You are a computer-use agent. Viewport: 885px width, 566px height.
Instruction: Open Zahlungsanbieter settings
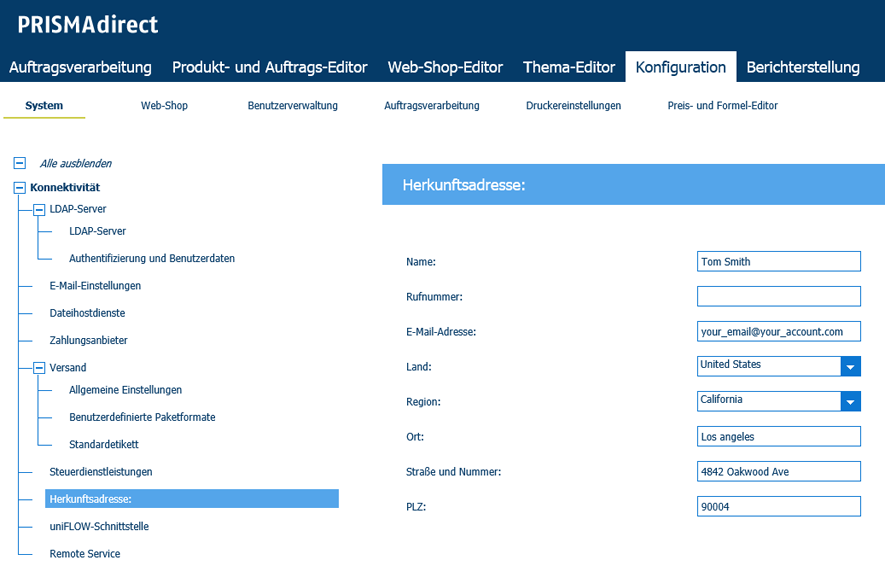tap(89, 340)
